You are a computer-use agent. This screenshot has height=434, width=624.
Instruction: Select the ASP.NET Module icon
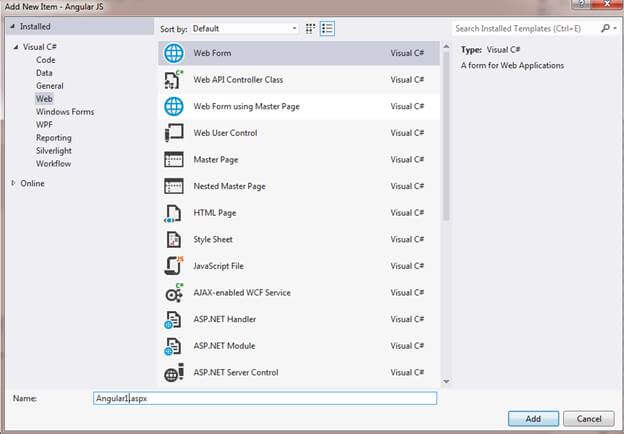(x=173, y=346)
